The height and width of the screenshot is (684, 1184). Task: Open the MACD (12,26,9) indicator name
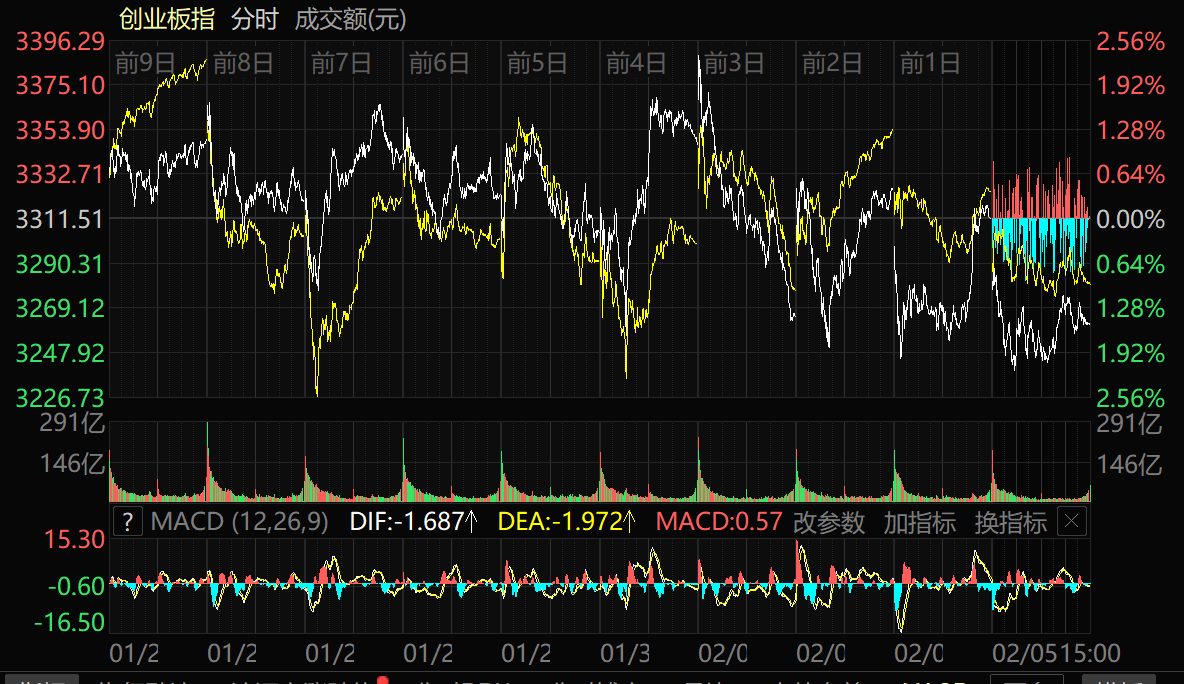click(x=239, y=522)
